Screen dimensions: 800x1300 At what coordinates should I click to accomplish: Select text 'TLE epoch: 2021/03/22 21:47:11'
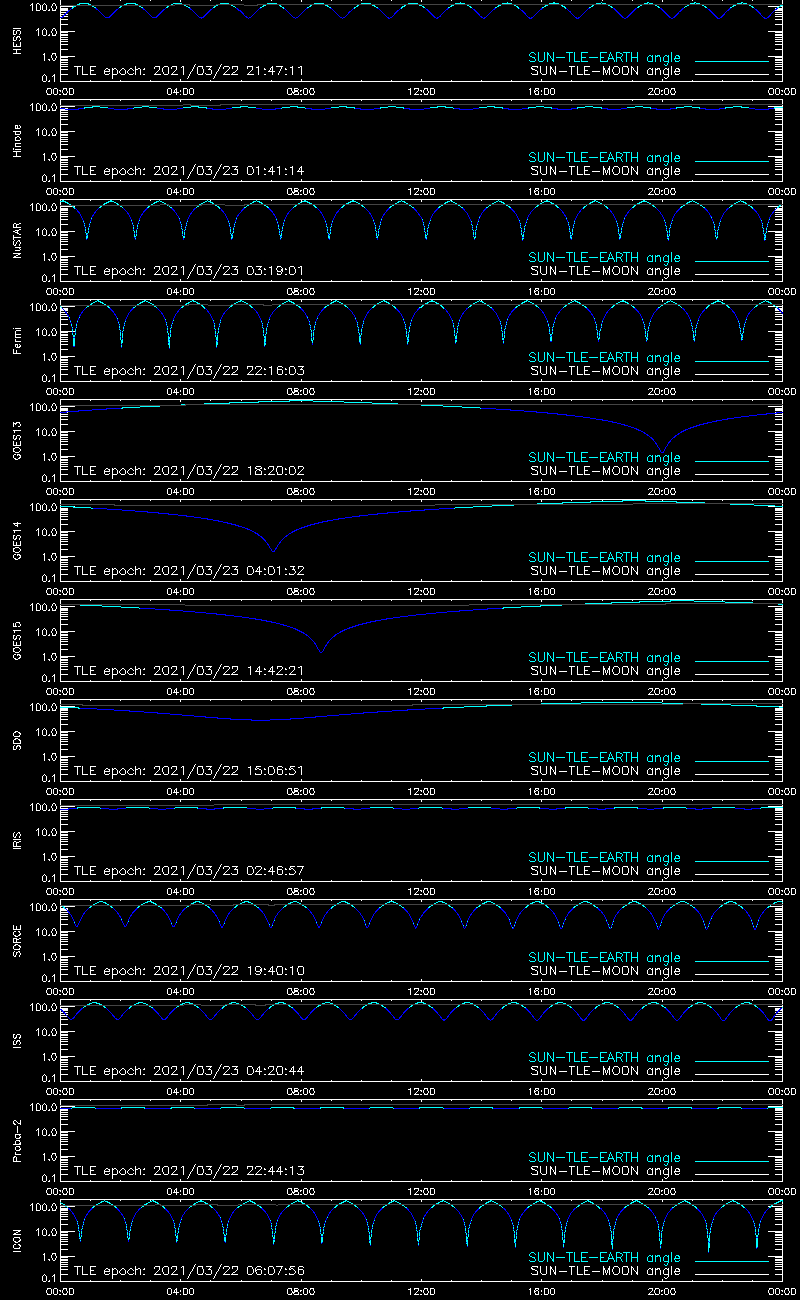(x=189, y=71)
